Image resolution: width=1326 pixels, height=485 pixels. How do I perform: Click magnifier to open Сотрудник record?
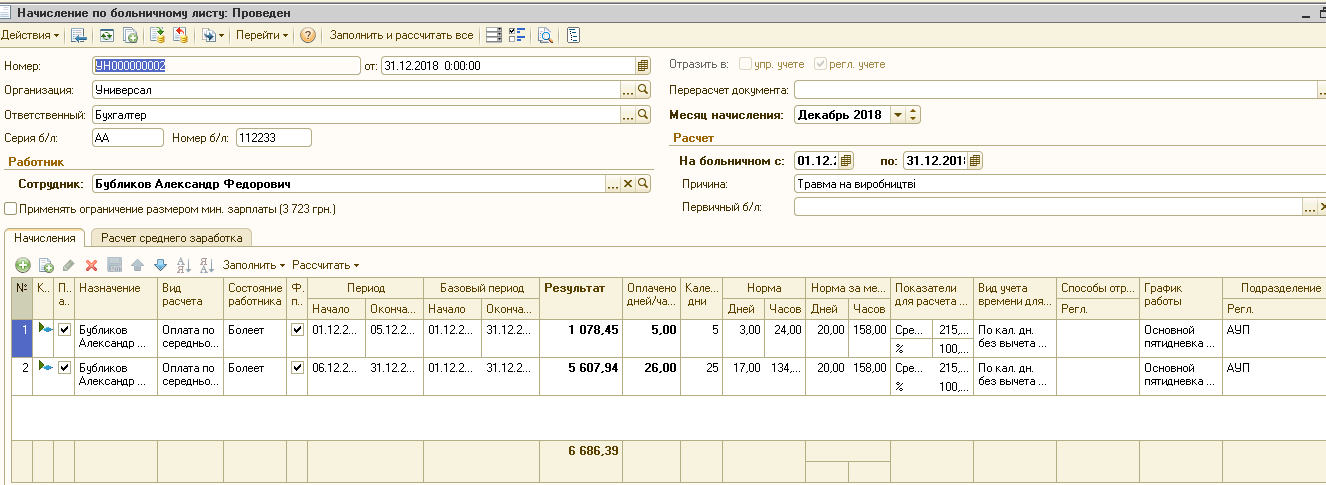point(643,184)
